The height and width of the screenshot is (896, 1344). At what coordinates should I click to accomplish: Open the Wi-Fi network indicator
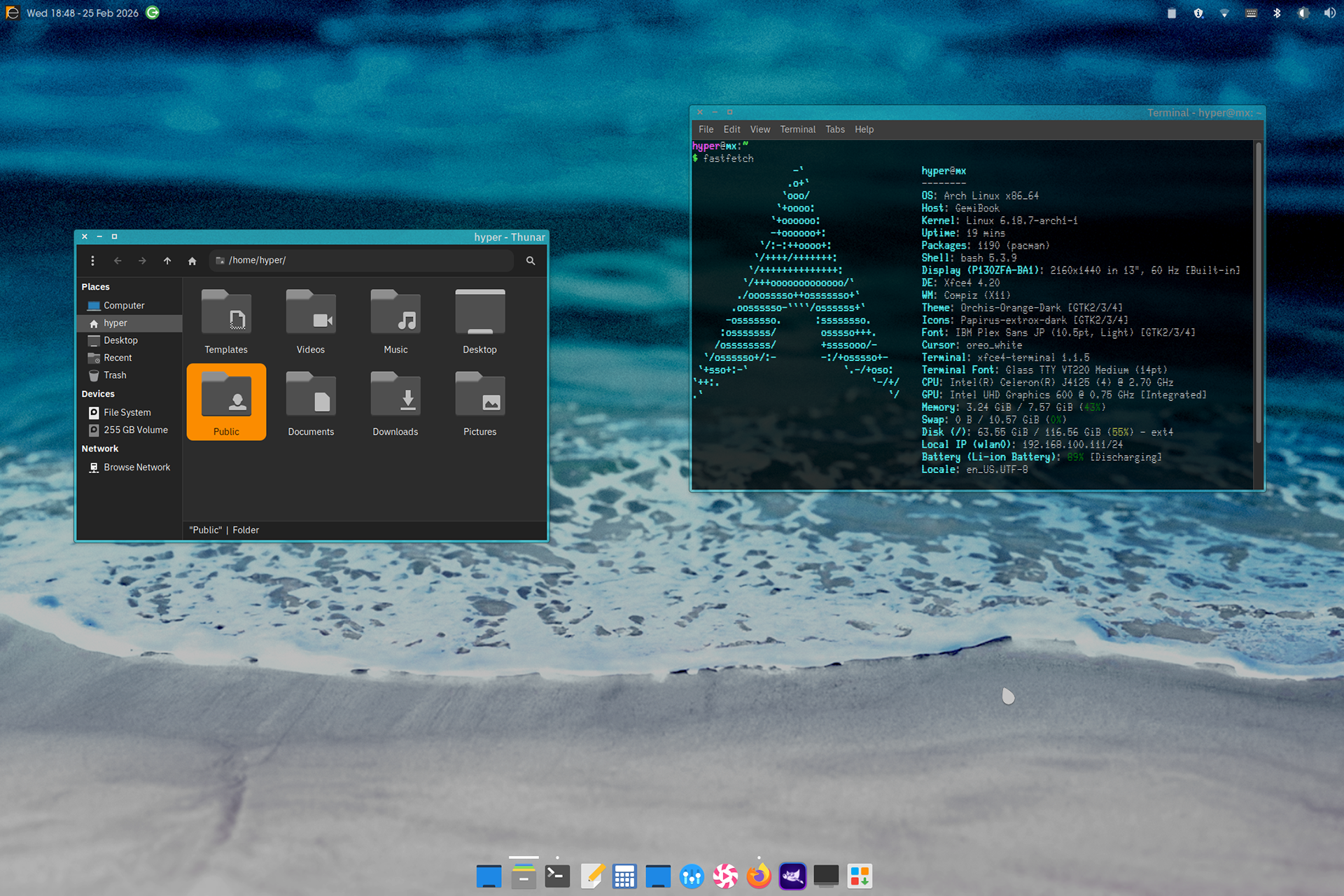tap(1224, 13)
